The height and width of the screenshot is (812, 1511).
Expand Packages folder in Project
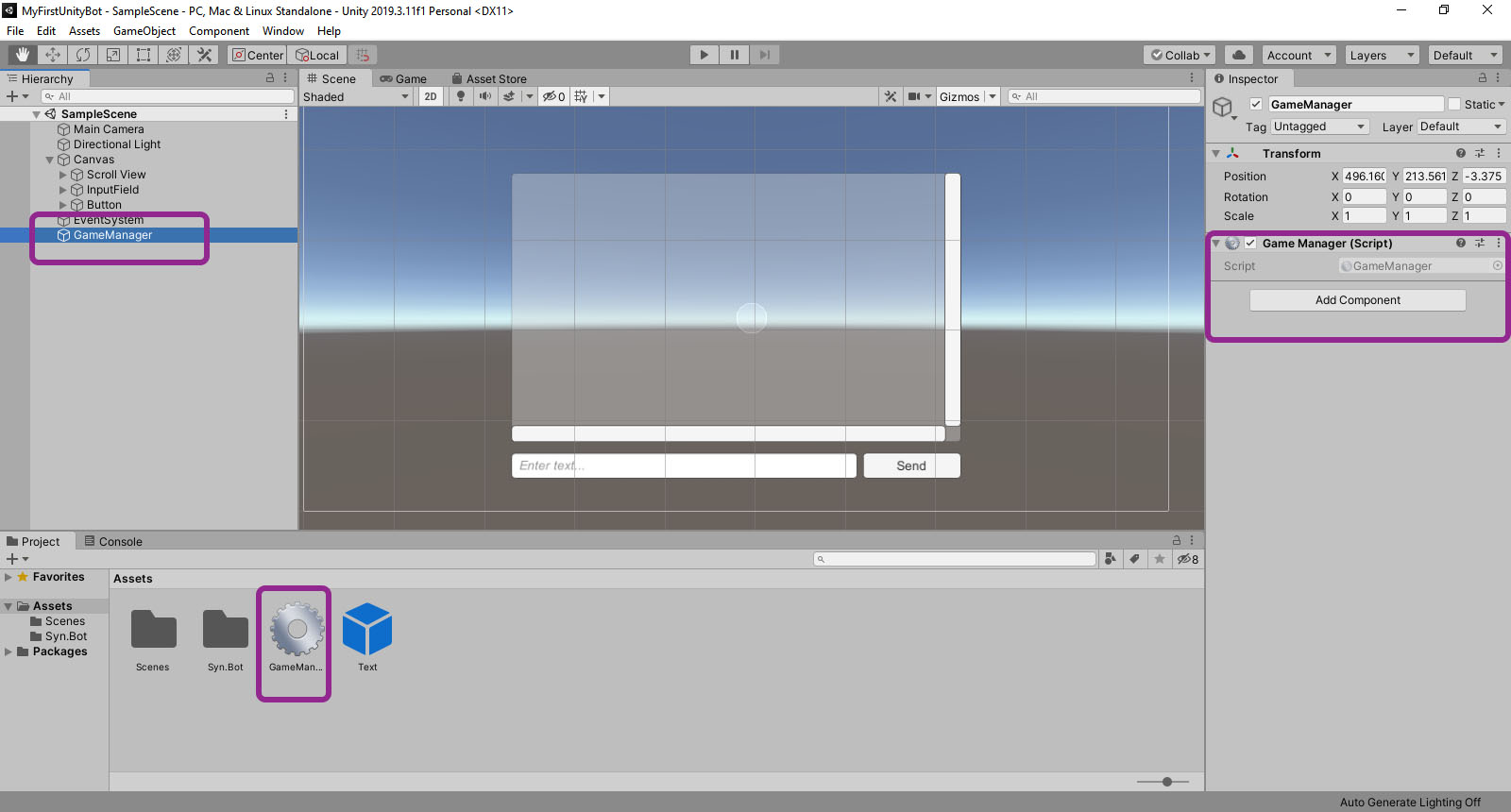[x=8, y=651]
